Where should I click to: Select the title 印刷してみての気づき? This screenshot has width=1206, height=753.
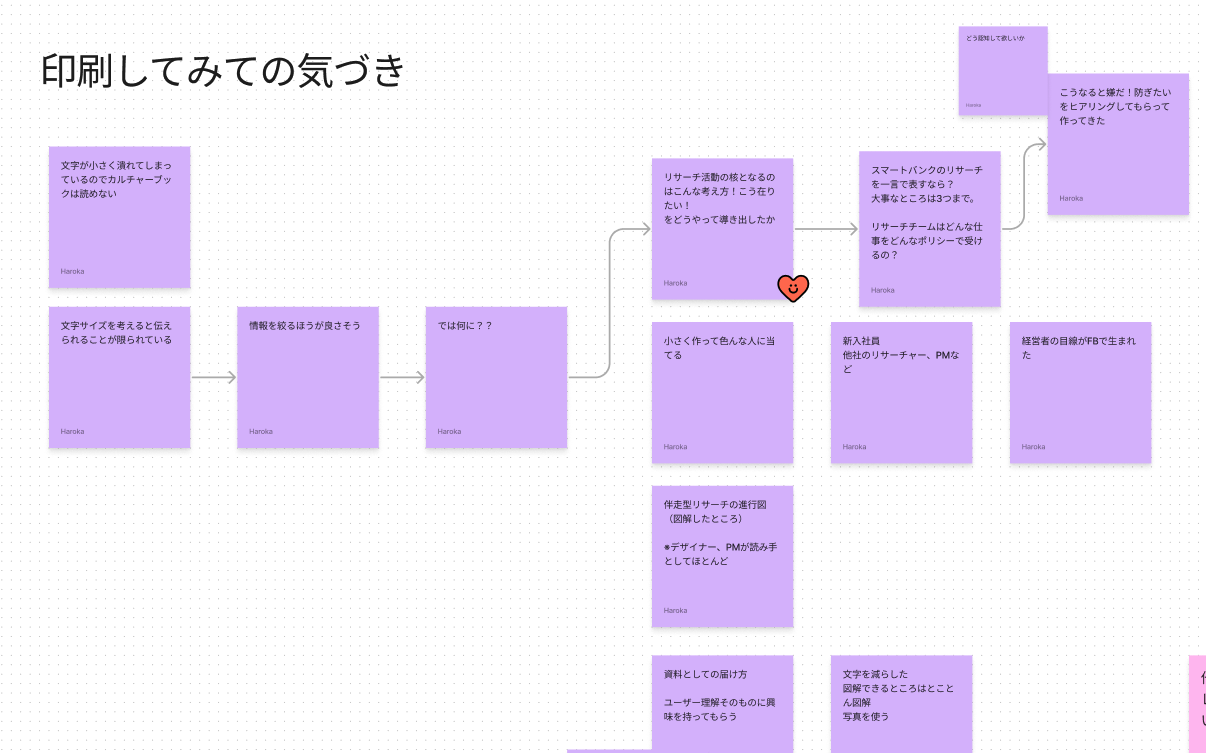coord(224,71)
